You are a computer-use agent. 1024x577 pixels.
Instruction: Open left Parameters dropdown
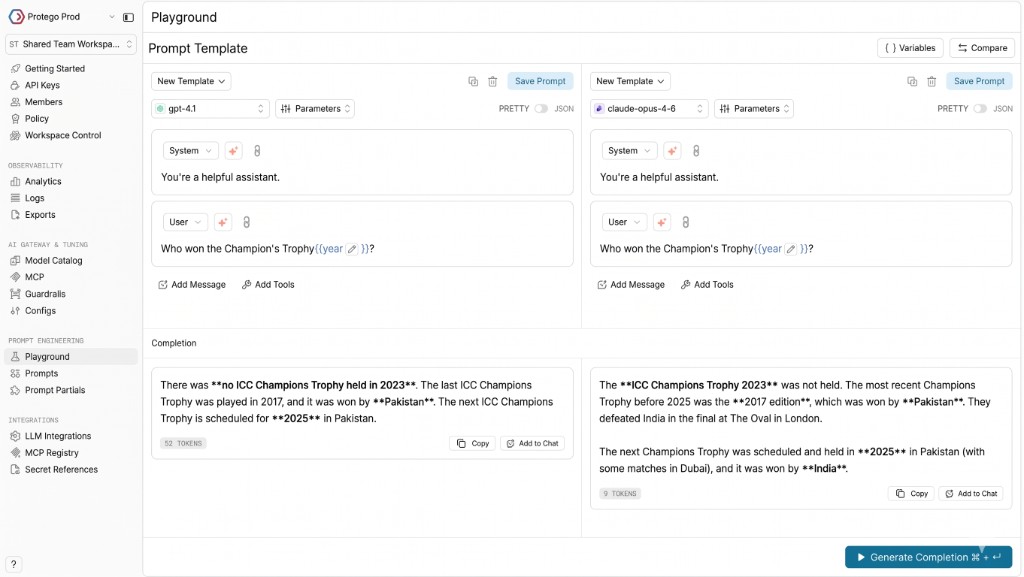click(315, 109)
